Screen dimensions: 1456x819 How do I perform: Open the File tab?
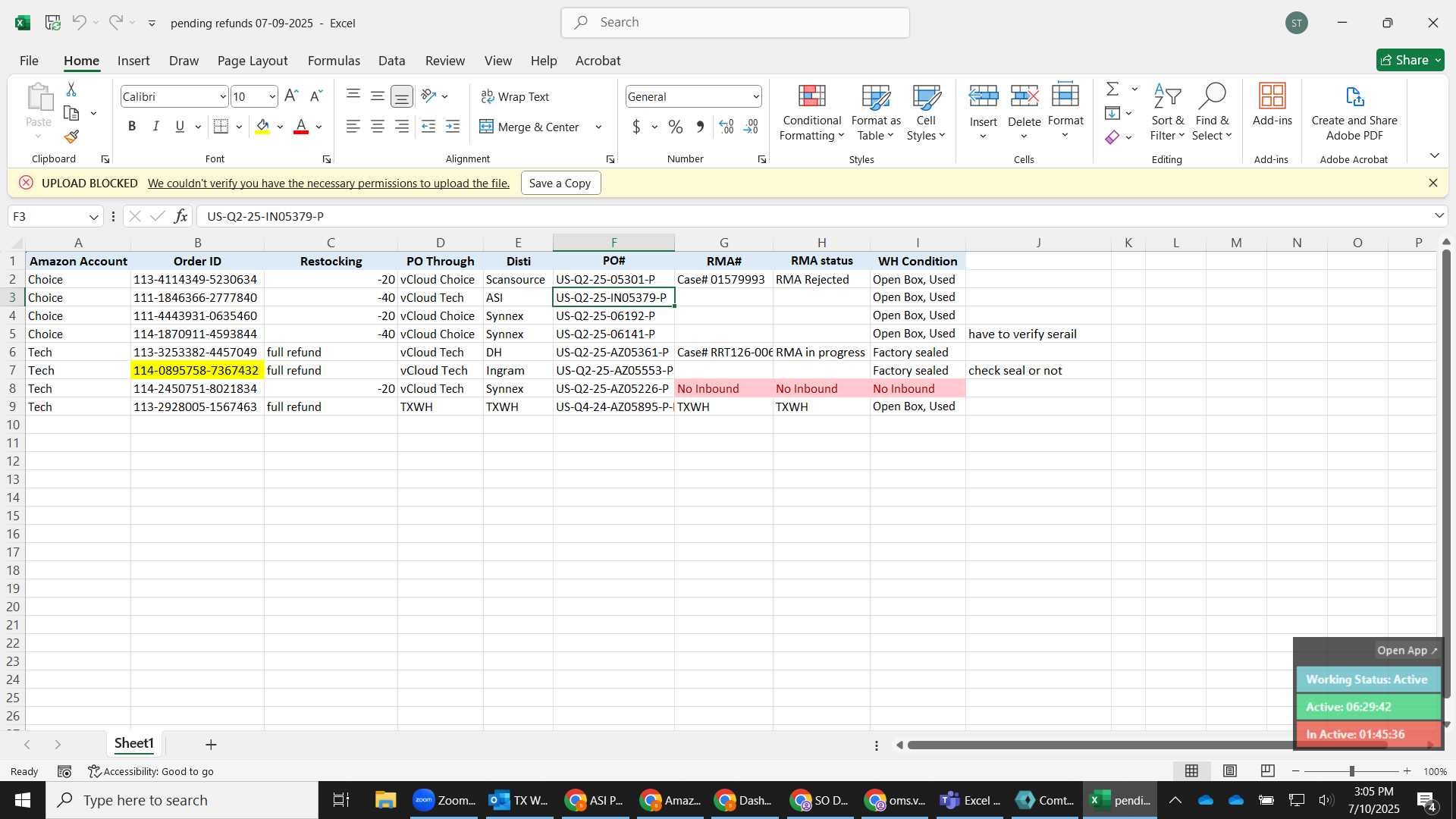[x=29, y=61]
